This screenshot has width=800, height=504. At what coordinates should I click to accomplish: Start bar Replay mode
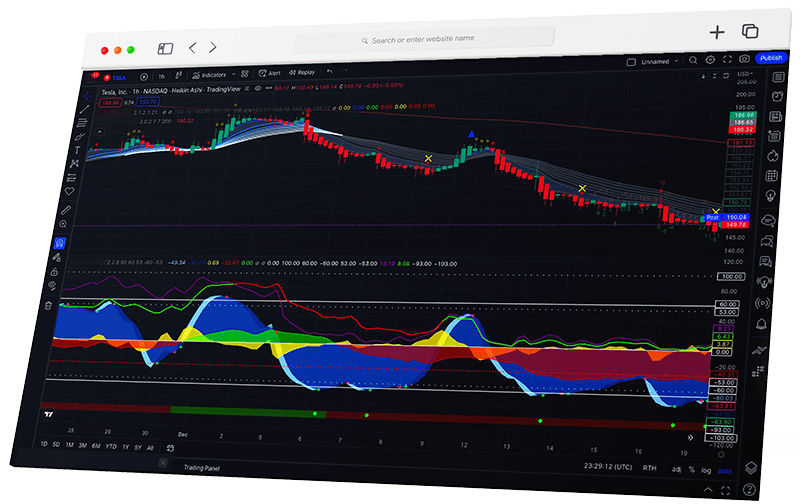point(303,73)
